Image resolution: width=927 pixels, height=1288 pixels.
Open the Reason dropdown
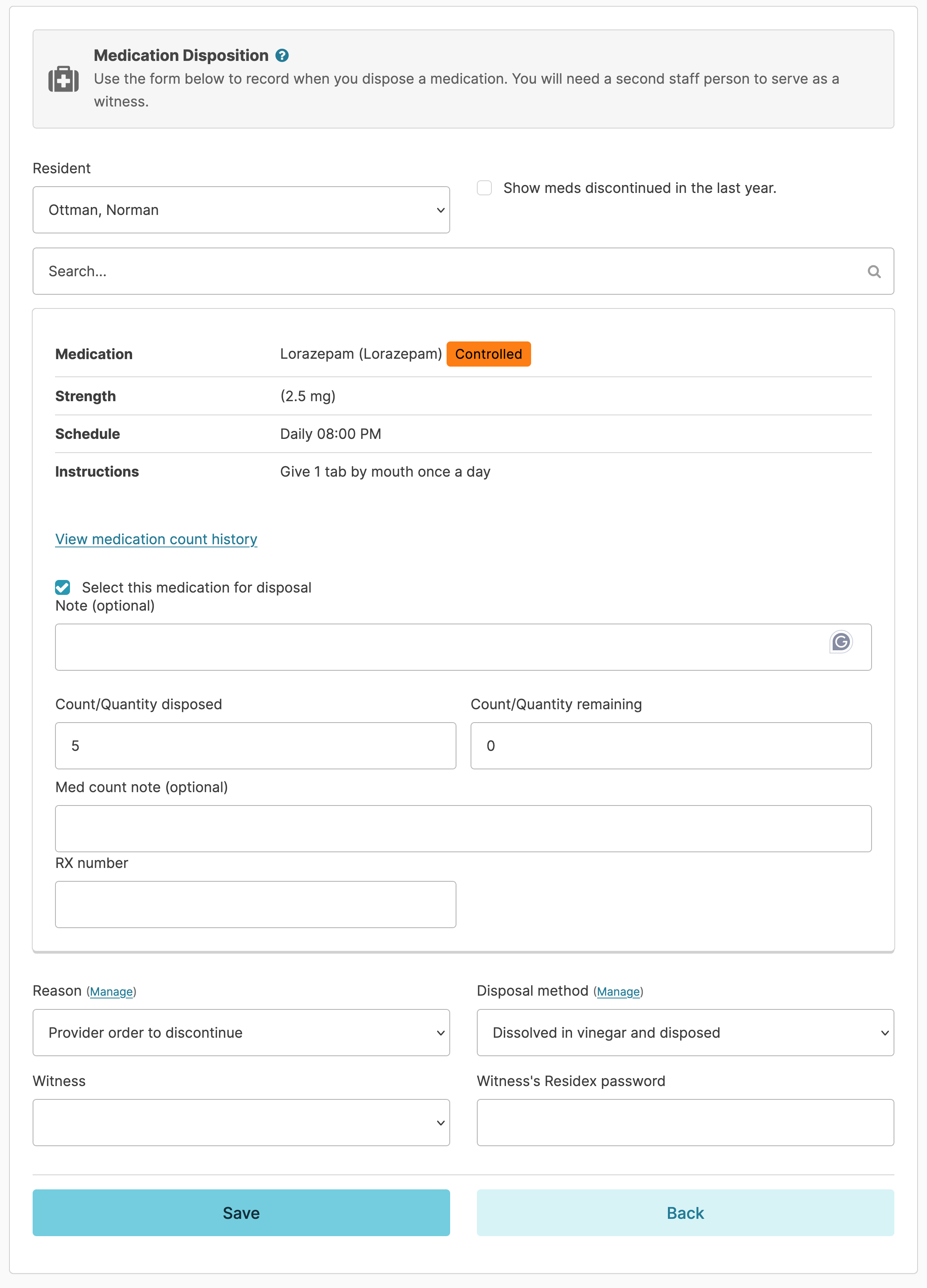241,1033
